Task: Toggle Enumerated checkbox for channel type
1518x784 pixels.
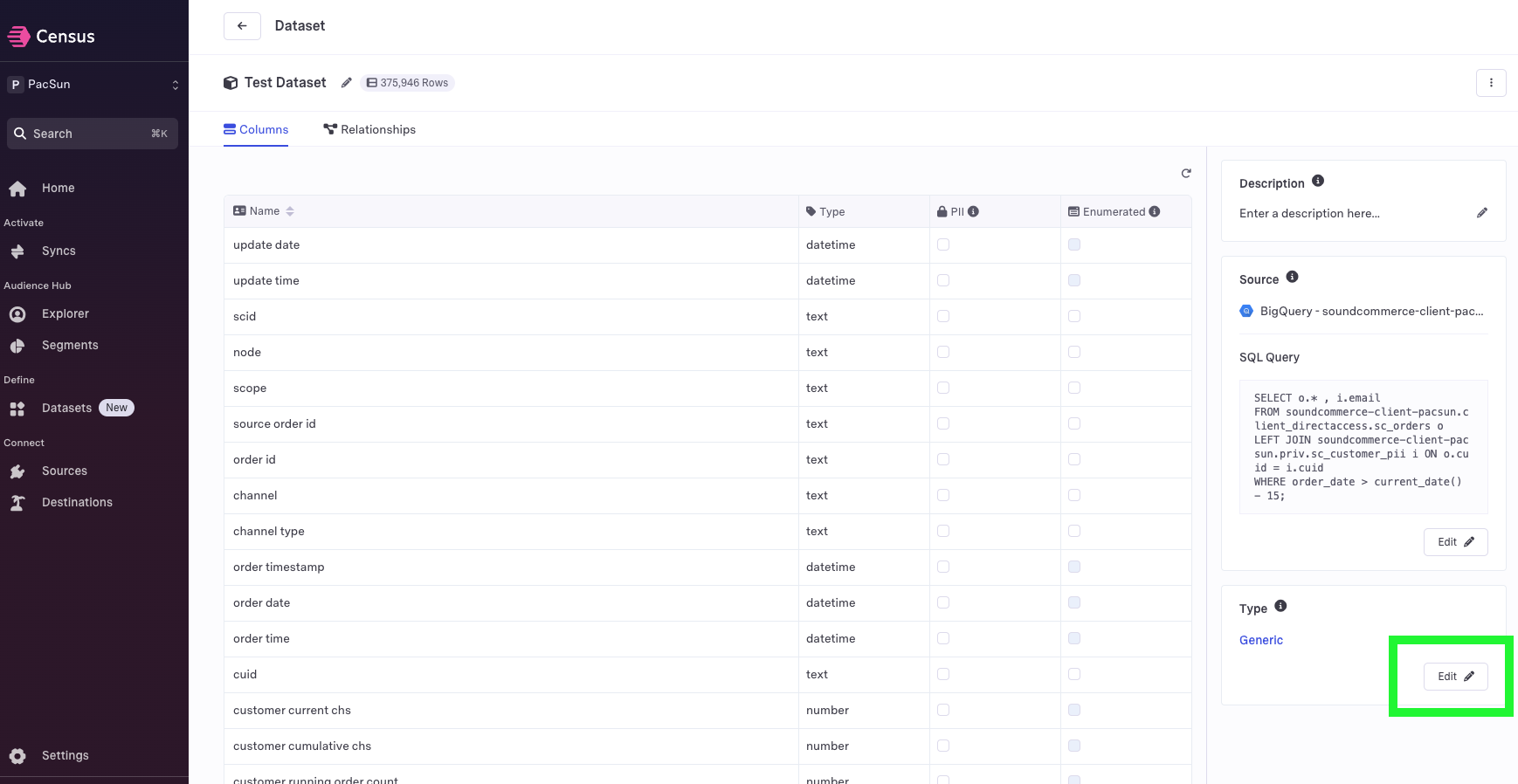Action: point(1074,531)
